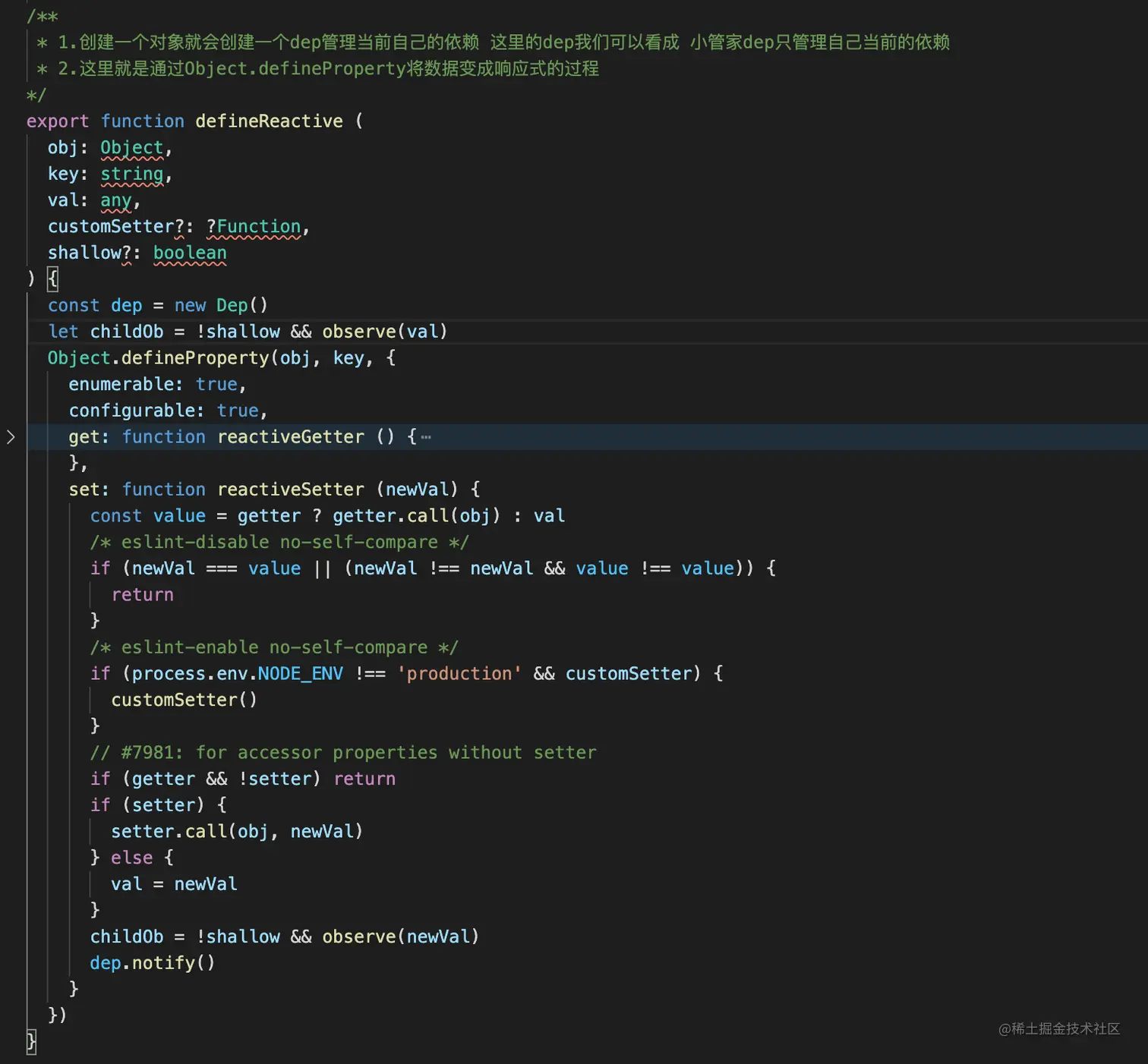The image size is (1148, 1064).
Task: Click getter.call(obj) in the const value line
Action: [417, 516]
